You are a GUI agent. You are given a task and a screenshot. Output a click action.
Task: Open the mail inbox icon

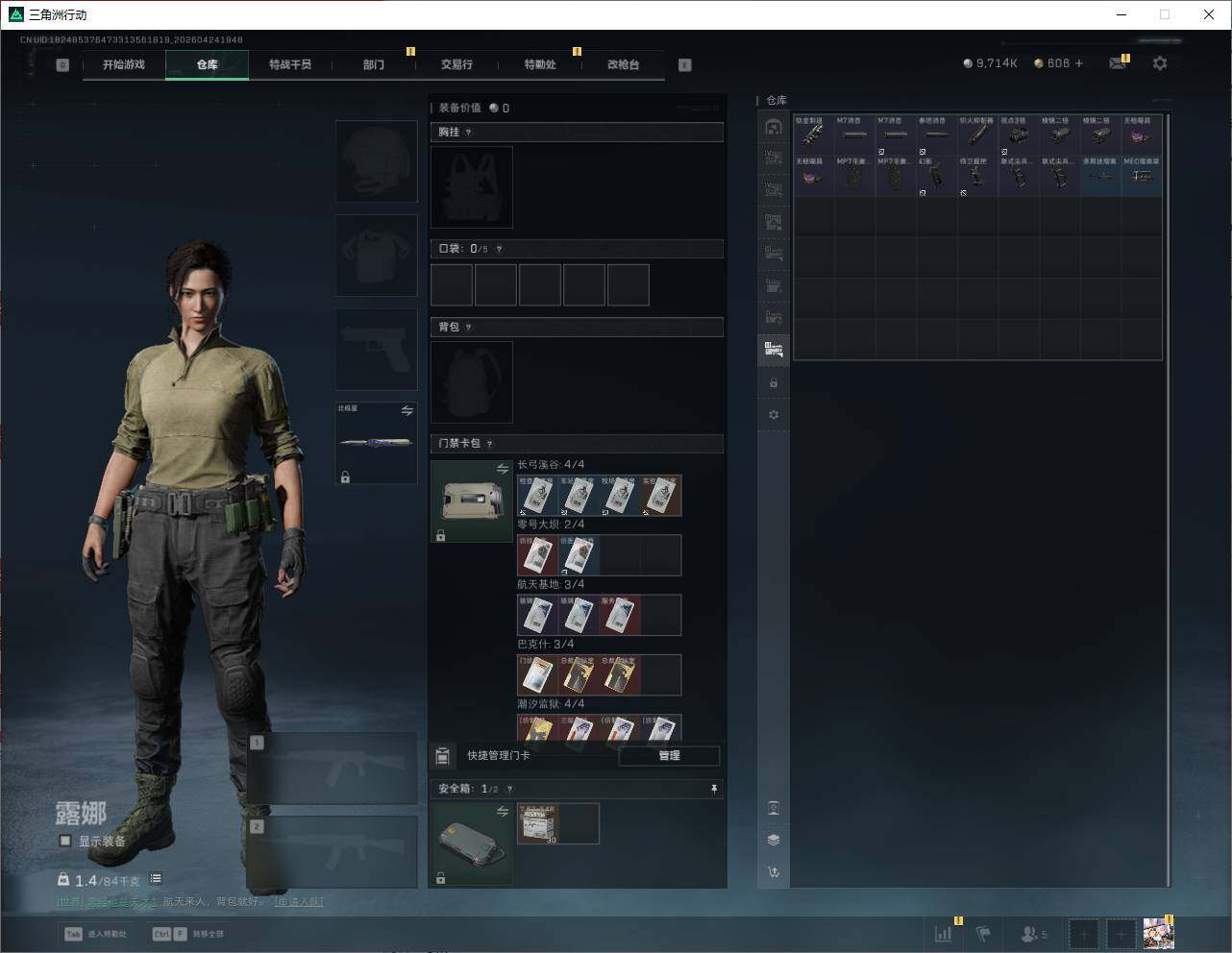[x=1118, y=63]
